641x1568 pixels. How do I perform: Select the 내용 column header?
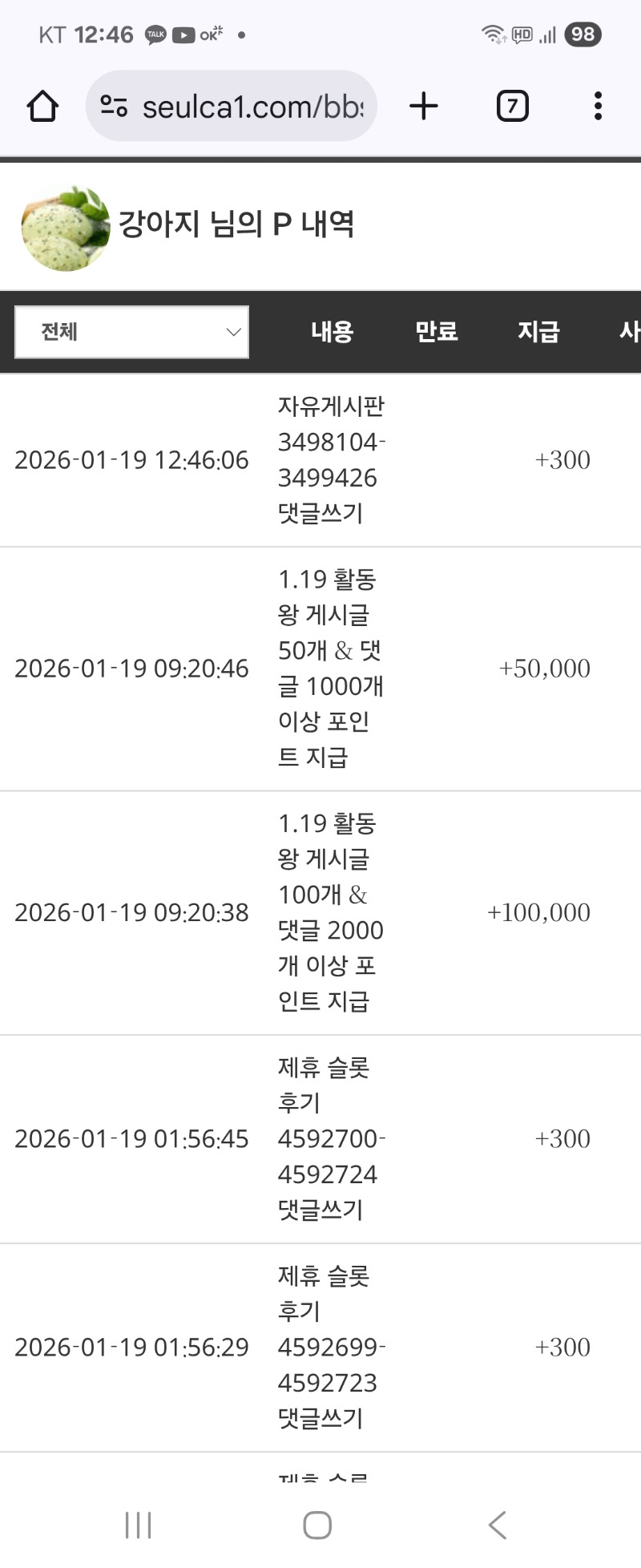click(x=332, y=332)
